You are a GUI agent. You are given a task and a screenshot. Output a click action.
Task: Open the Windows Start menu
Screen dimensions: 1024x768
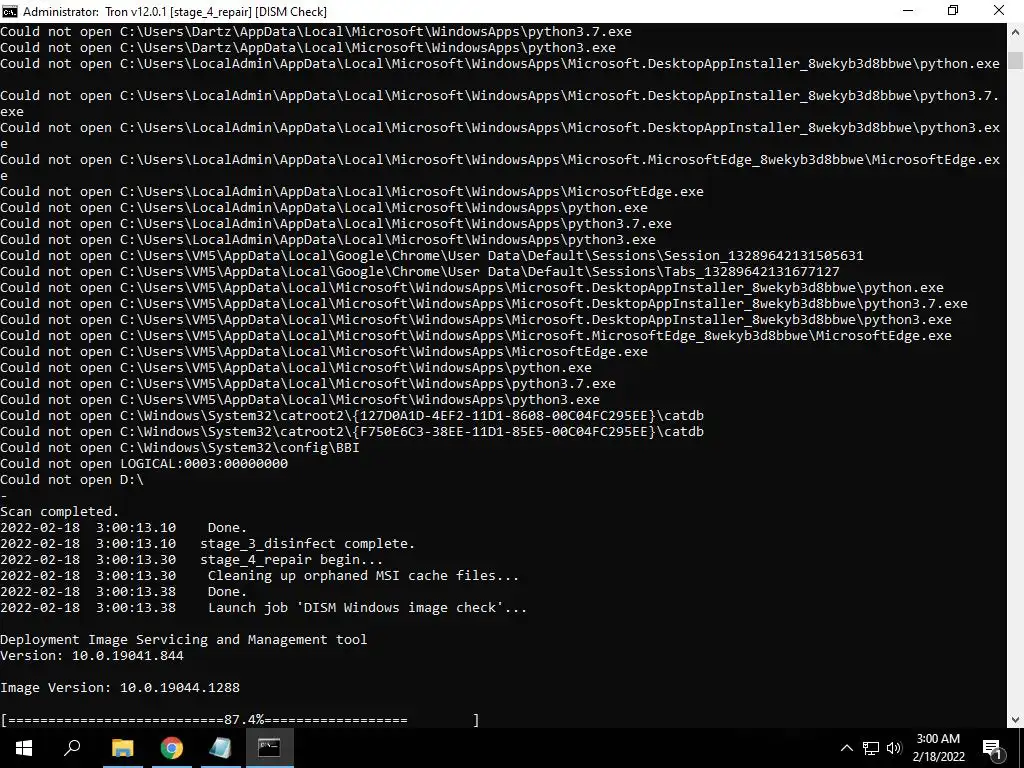coord(24,748)
